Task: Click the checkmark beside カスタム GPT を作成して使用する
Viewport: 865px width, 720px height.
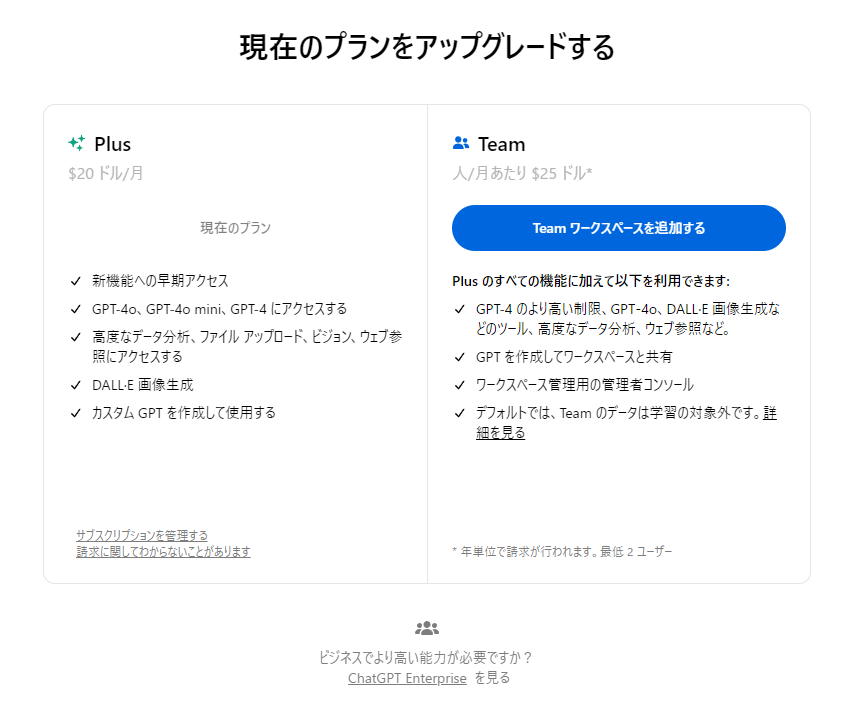Action: [76, 413]
